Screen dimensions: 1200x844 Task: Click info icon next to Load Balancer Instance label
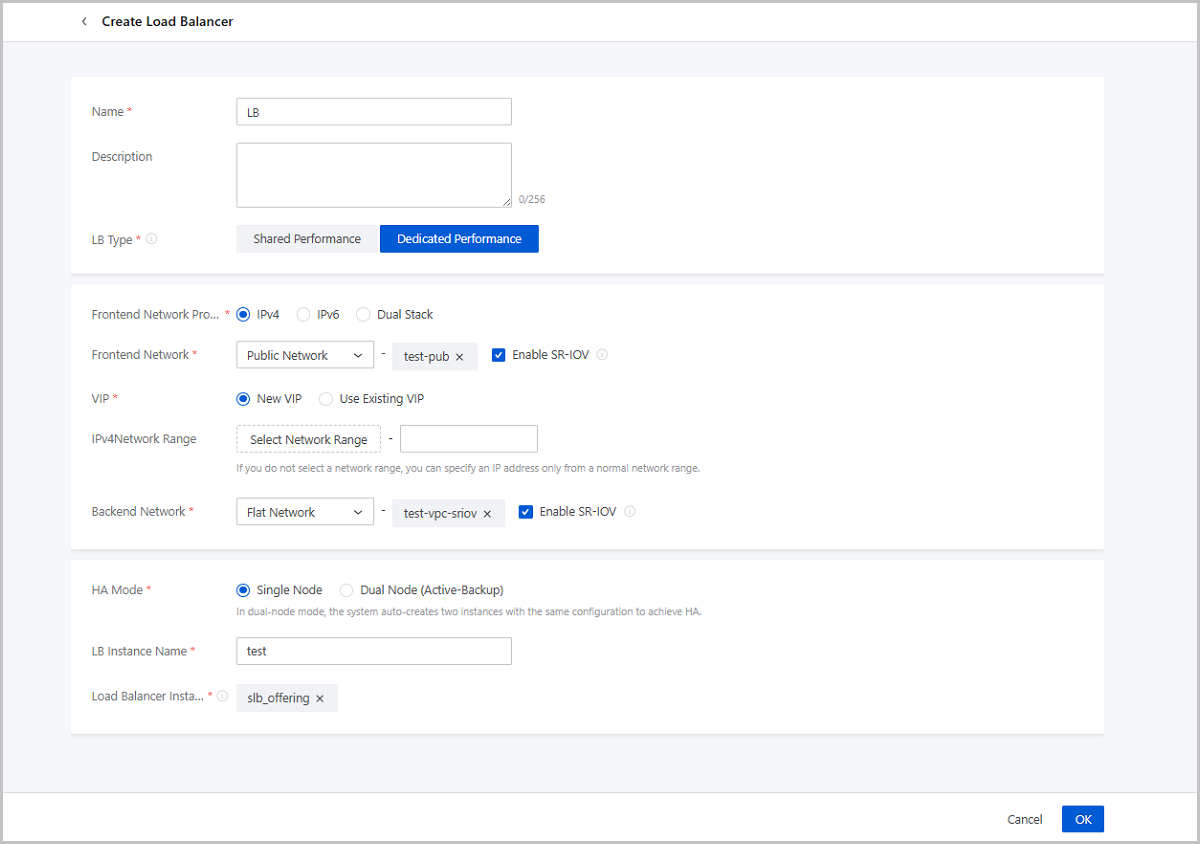tap(222, 696)
